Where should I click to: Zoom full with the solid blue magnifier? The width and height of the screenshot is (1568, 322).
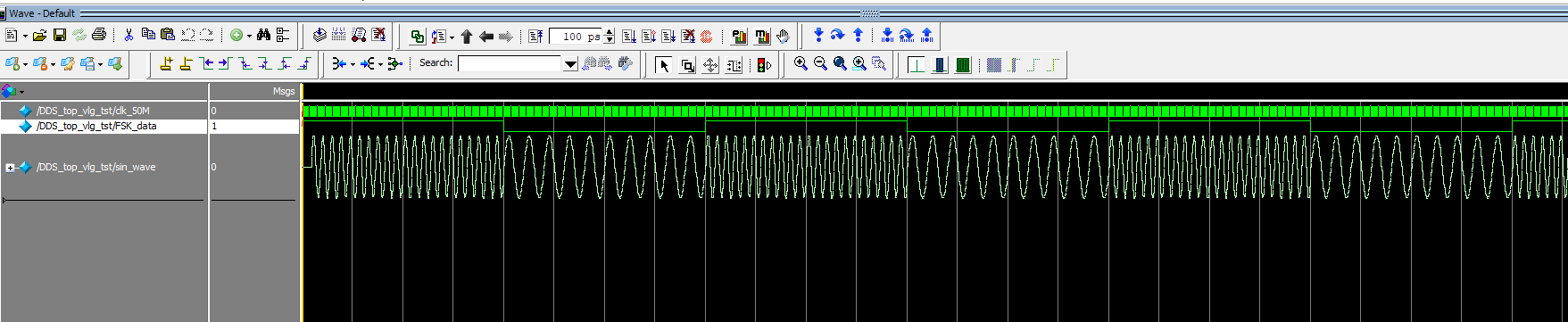(x=840, y=63)
